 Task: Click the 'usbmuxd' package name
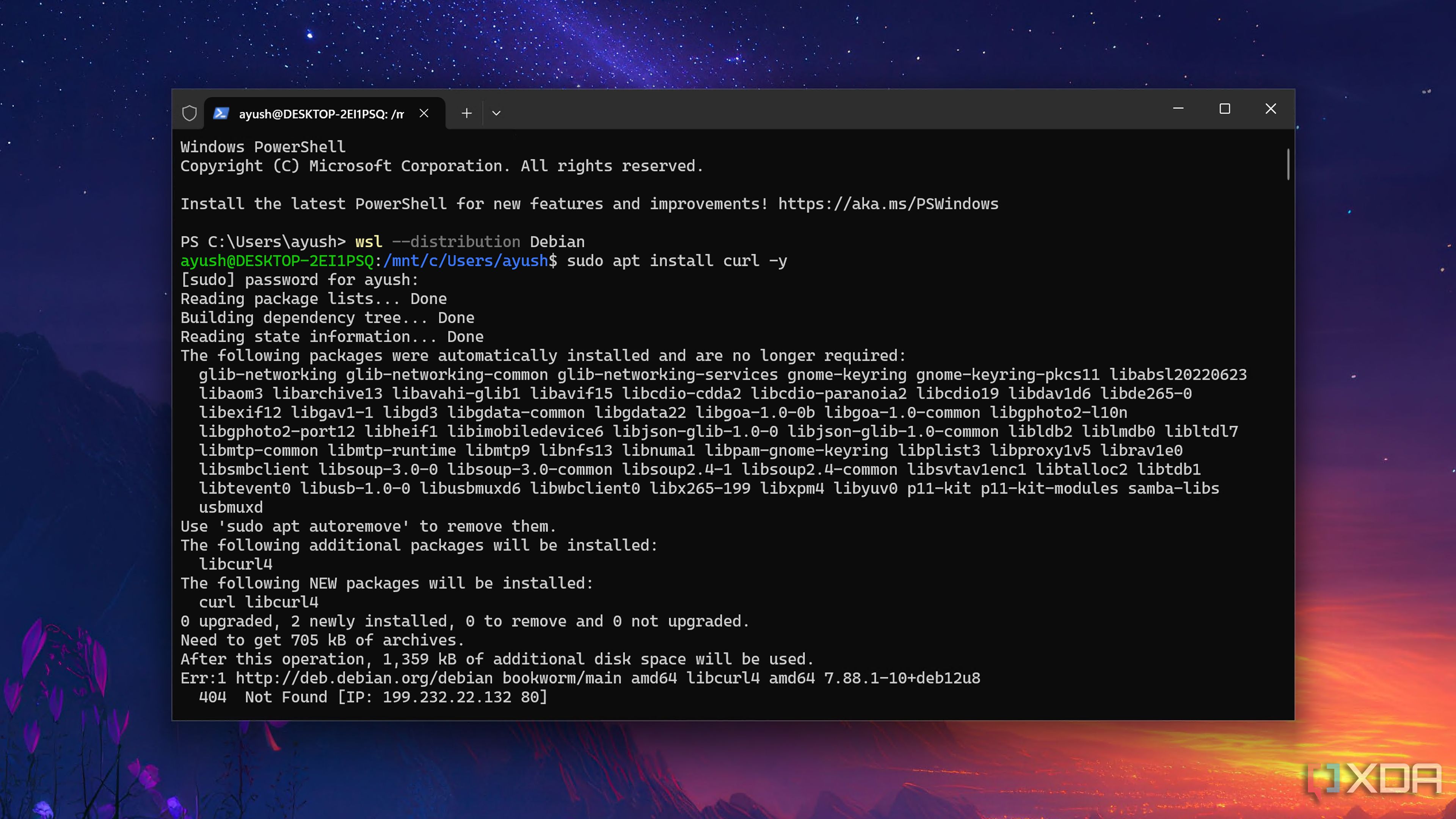point(231,508)
